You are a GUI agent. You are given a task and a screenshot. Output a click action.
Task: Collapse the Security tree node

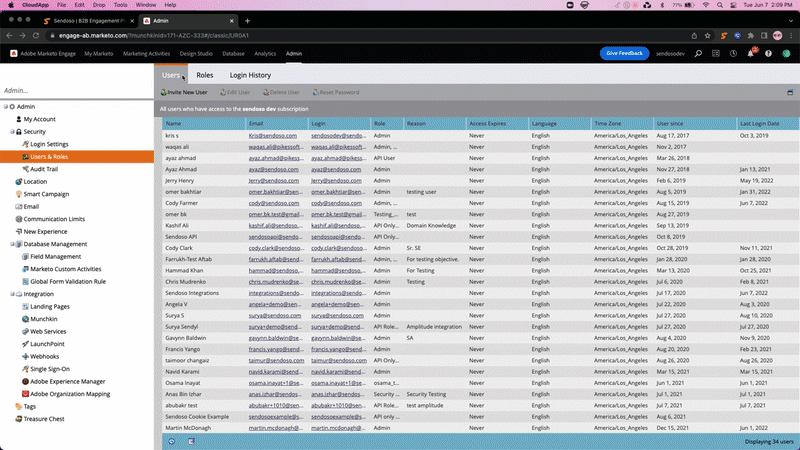(12, 132)
